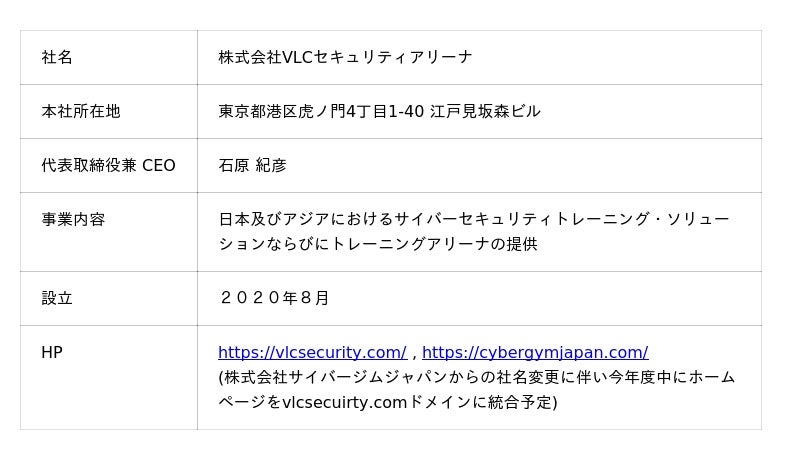This screenshot has width=800, height=460.
Task: Click the HP row label
Action: coord(52,352)
